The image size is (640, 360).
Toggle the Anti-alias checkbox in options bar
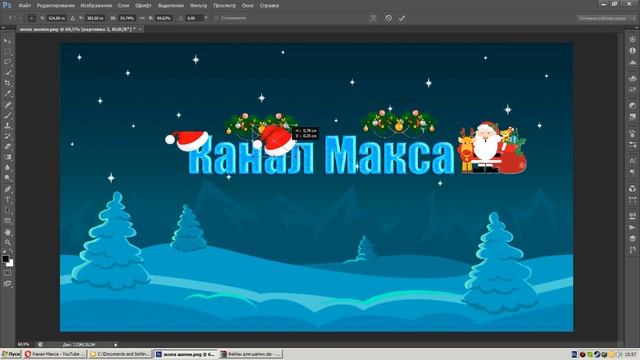pos(217,18)
